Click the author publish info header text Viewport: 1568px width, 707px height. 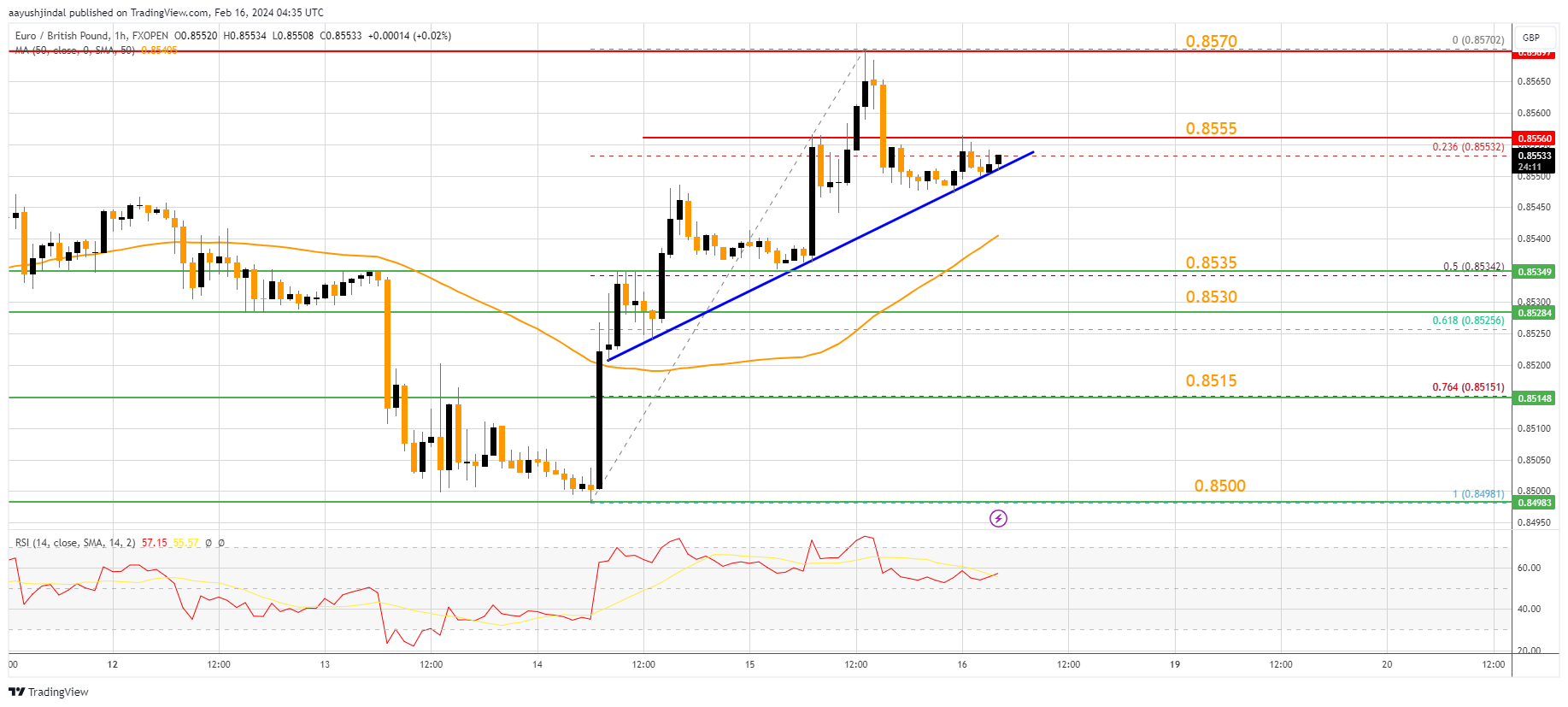pos(166,13)
